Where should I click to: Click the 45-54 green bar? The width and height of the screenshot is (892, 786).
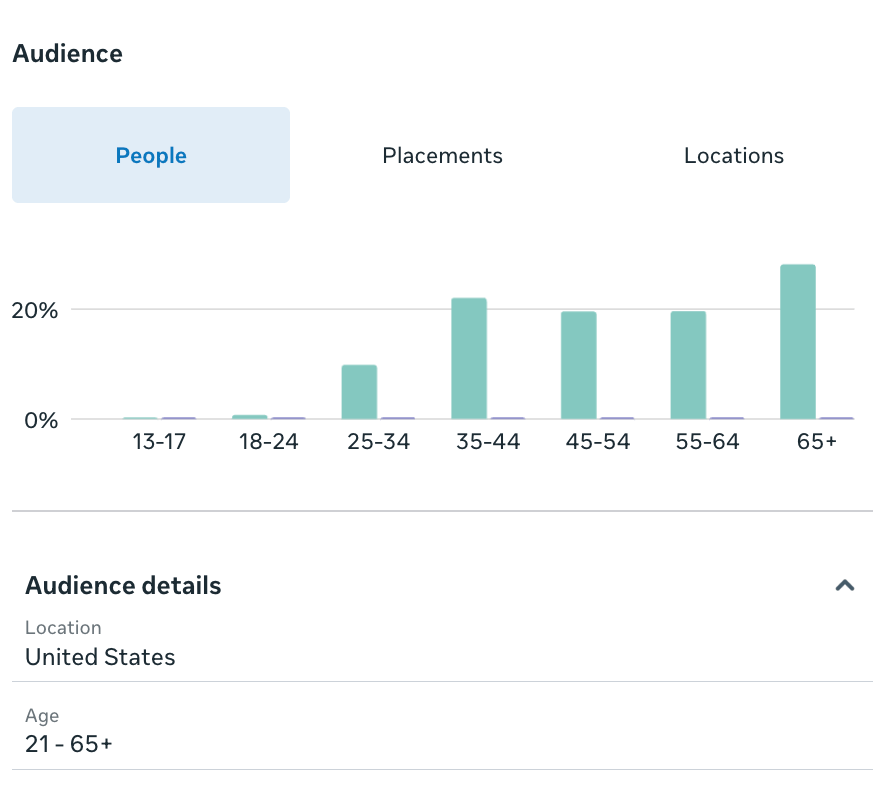tap(578, 365)
